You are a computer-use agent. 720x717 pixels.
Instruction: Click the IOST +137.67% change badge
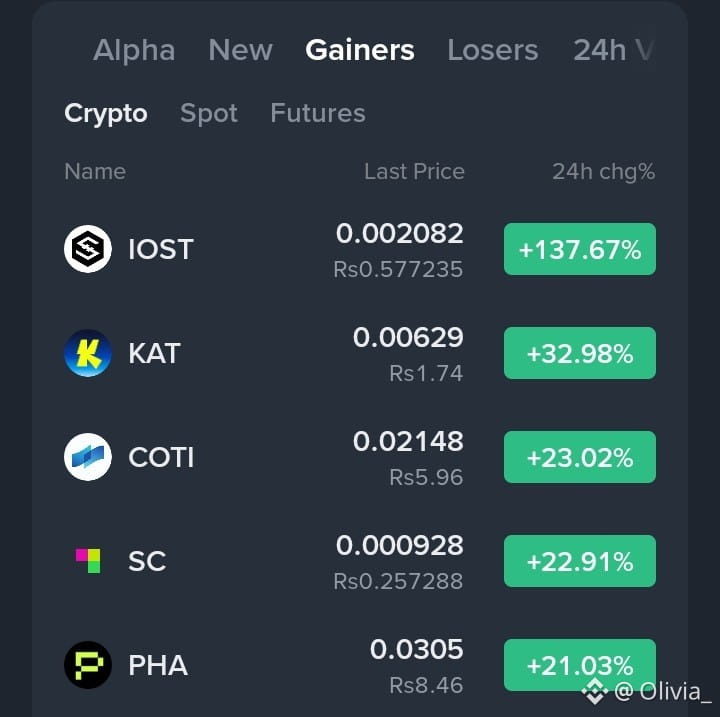(579, 249)
